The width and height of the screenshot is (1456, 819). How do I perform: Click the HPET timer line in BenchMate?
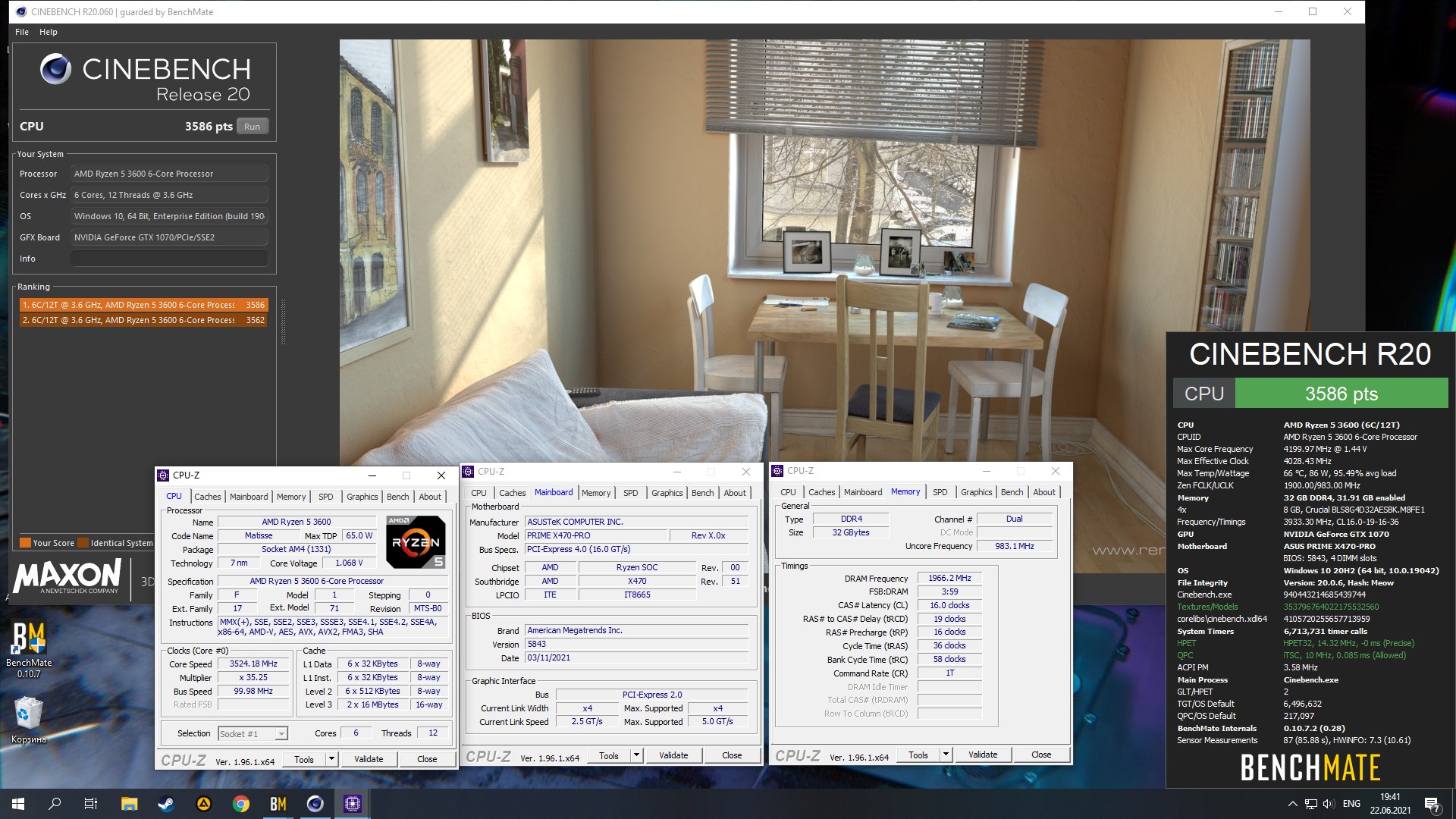coord(1295,643)
